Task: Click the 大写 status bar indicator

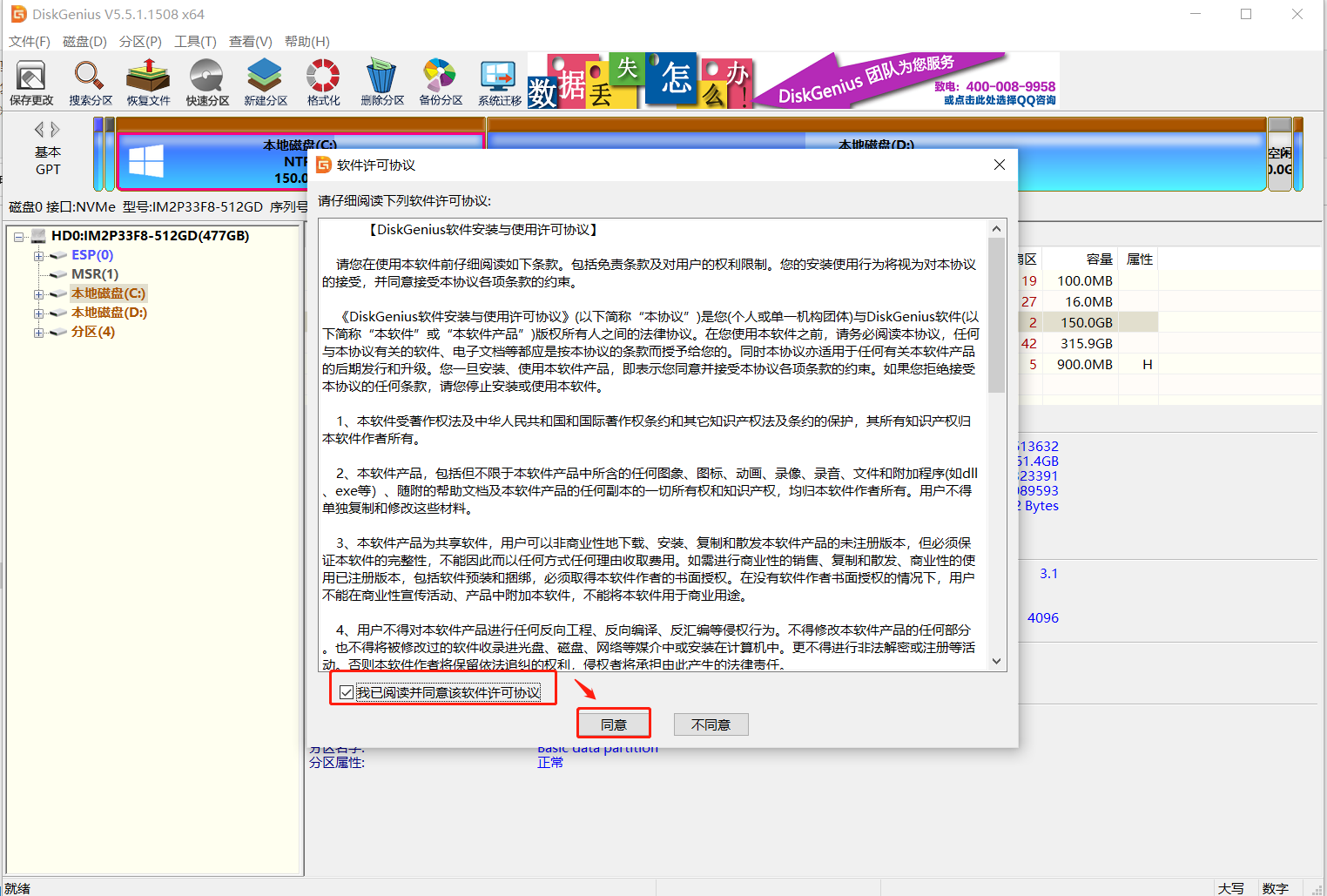Action: 1231,888
